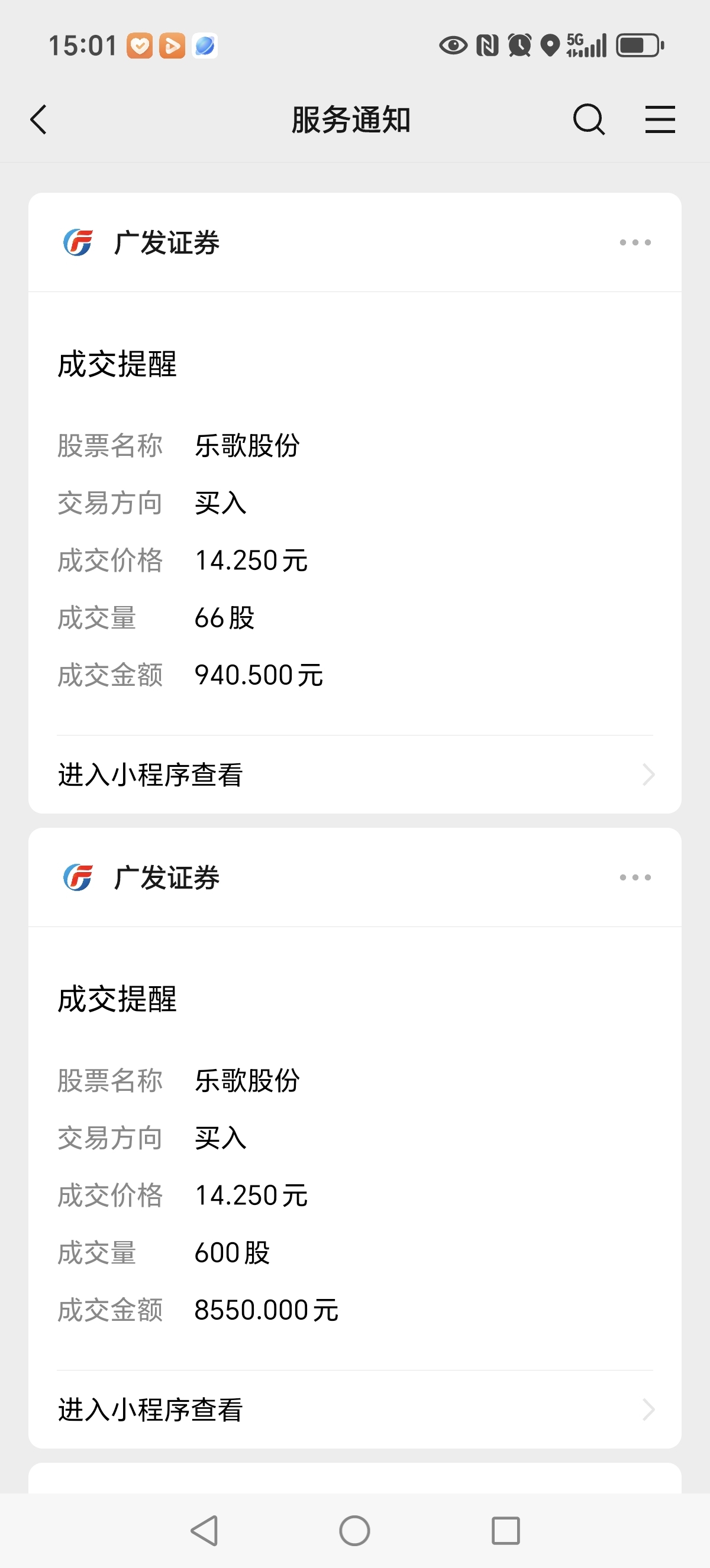710x1568 pixels.
Task: Tap the first 广发证券 logo icon
Action: click(x=78, y=242)
